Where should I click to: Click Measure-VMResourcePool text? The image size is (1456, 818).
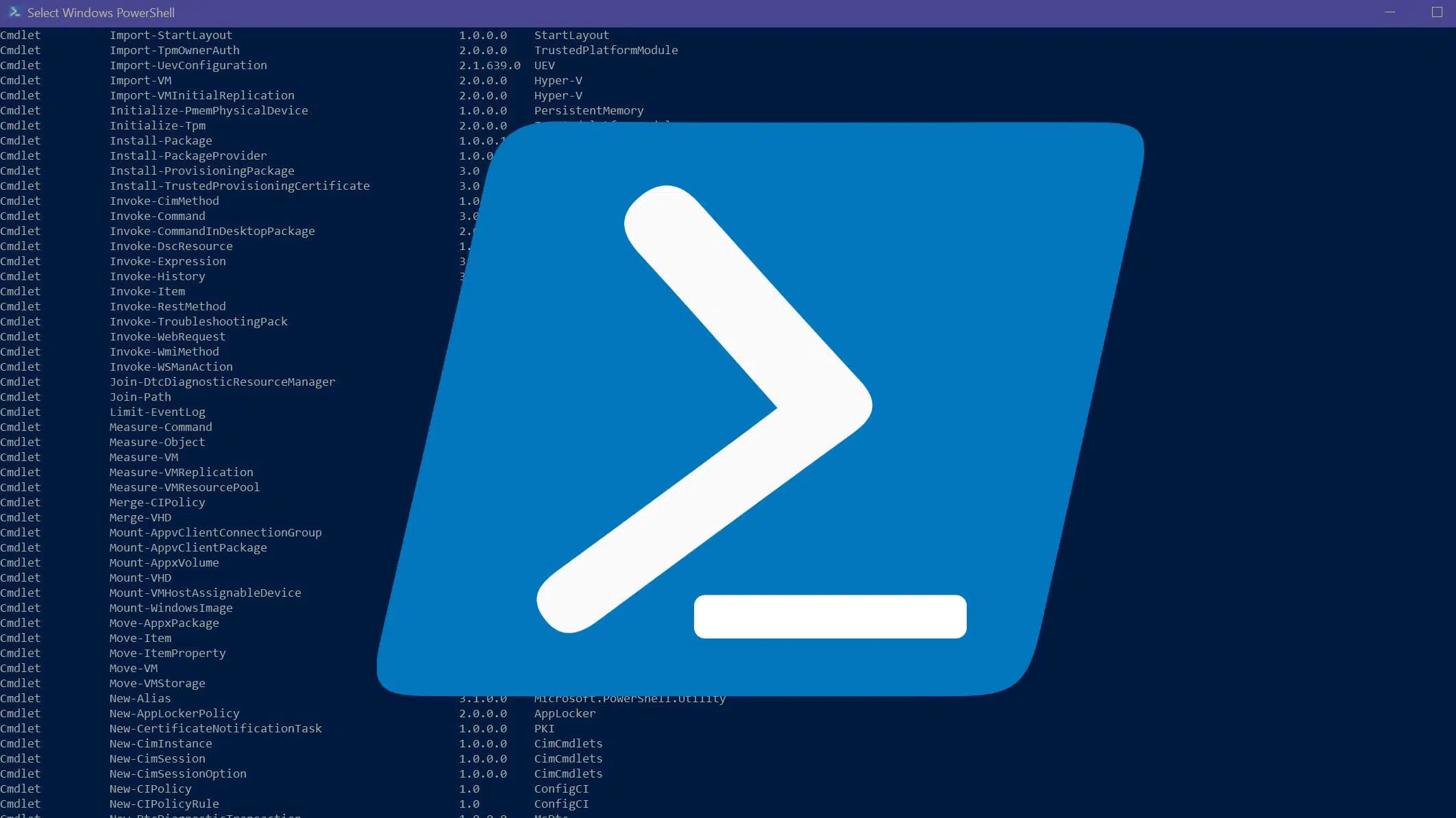click(185, 488)
